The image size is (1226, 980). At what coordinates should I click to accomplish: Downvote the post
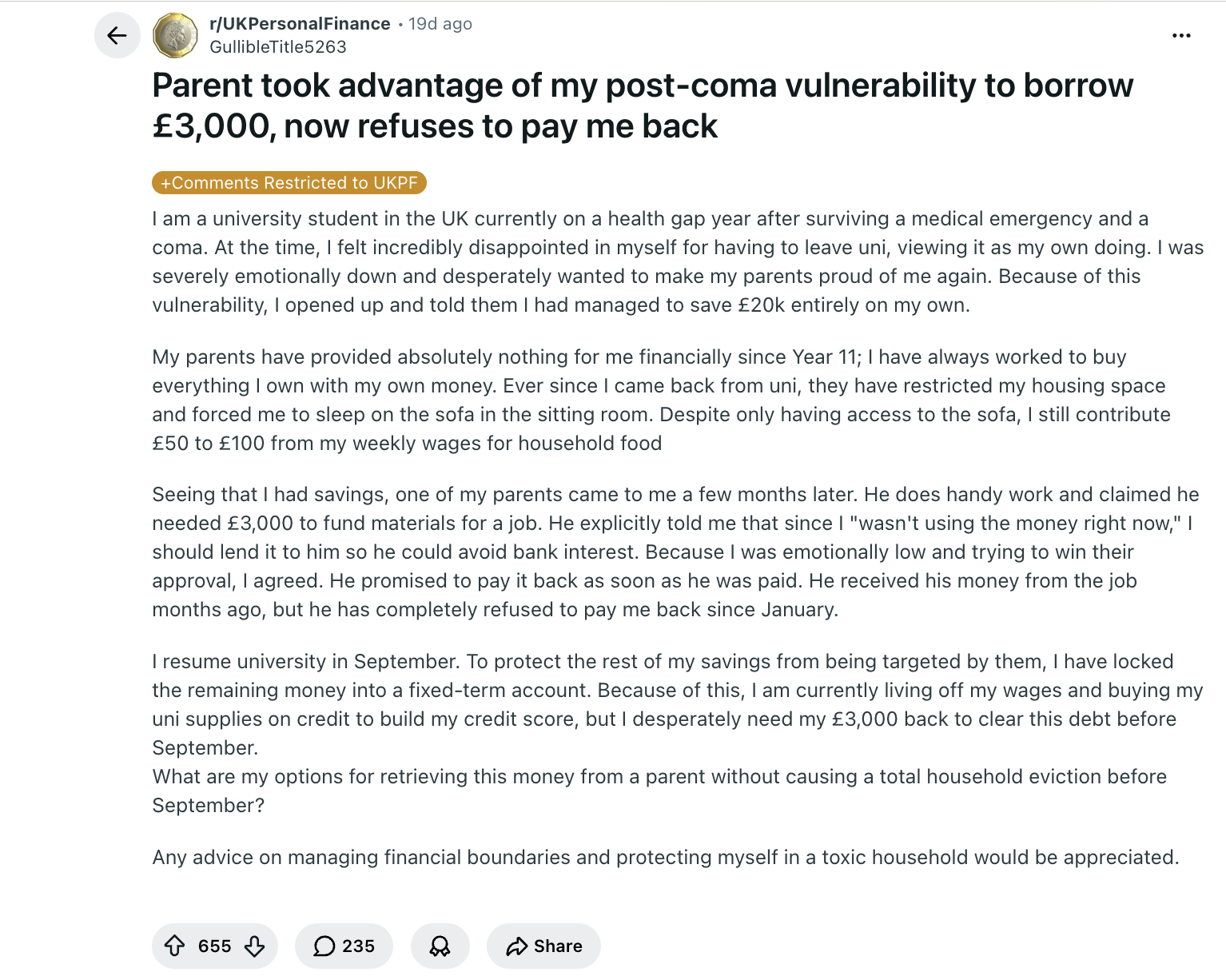[254, 946]
